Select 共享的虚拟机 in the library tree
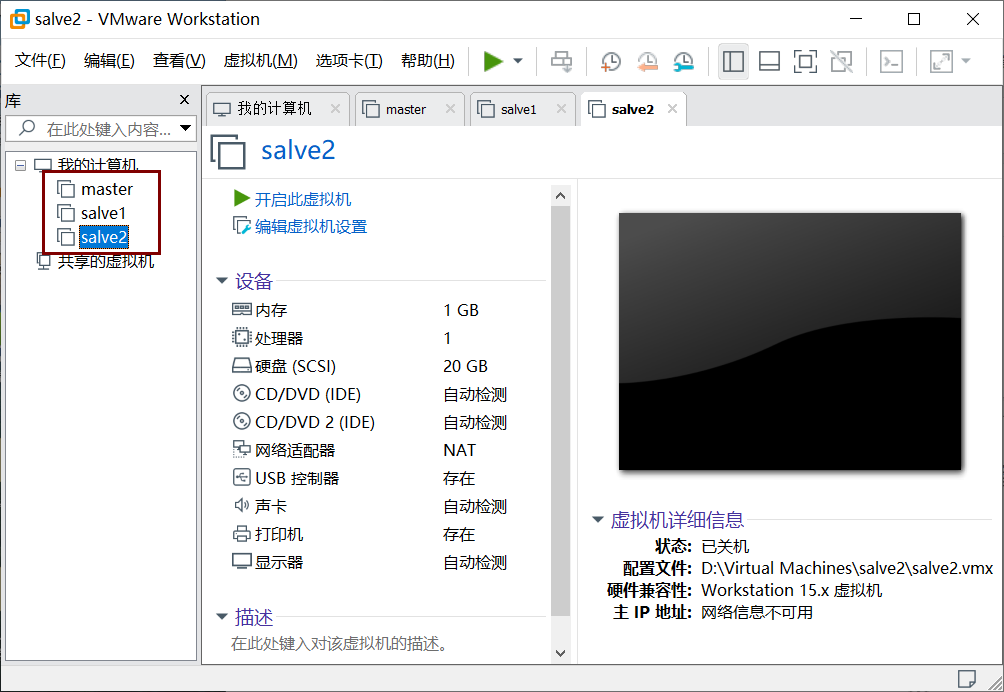Image resolution: width=1004 pixels, height=692 pixels. point(106,261)
